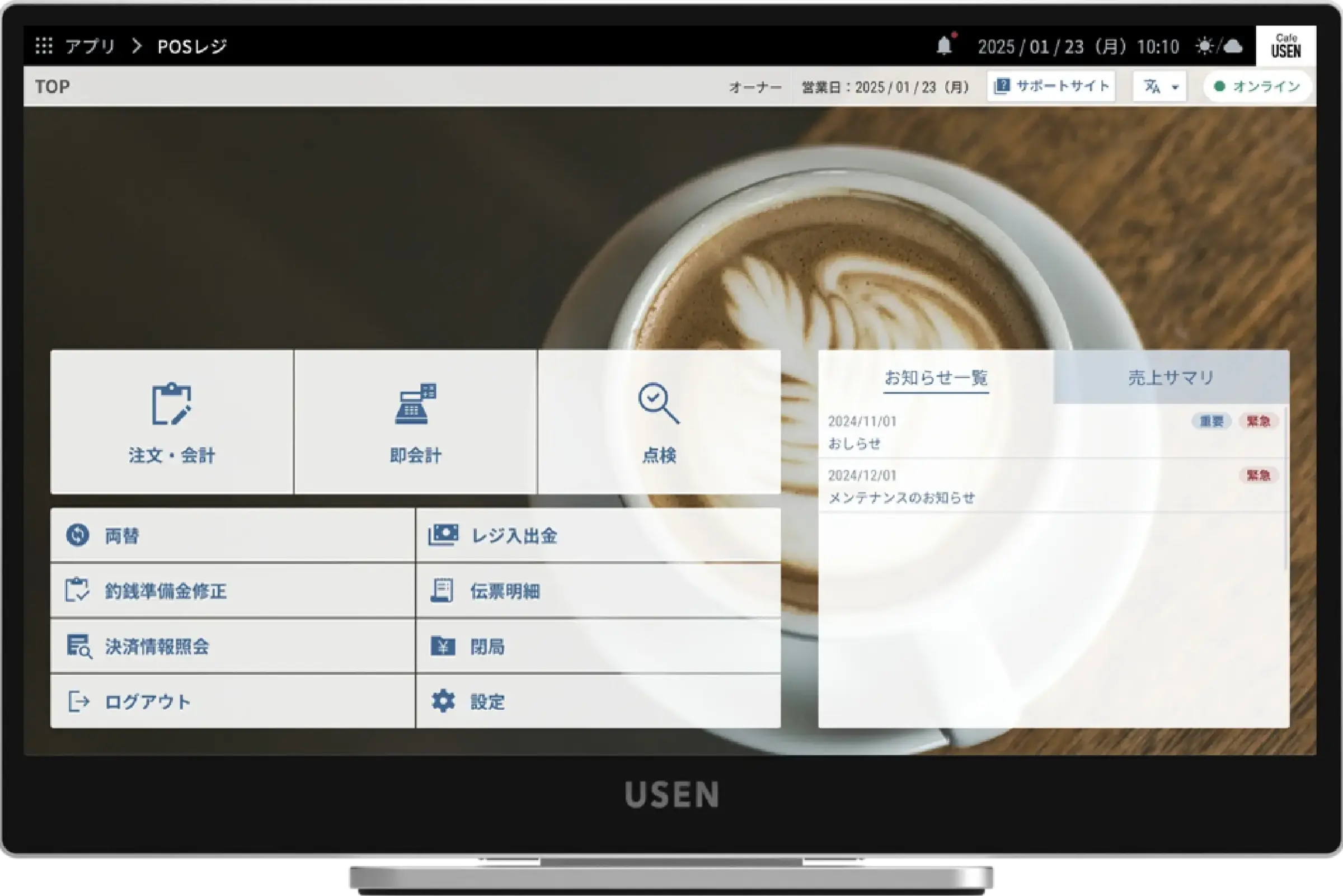Click 緊急 tag on 2024/12/01 notice
Screen dimensions: 1343x896
coord(1259,475)
